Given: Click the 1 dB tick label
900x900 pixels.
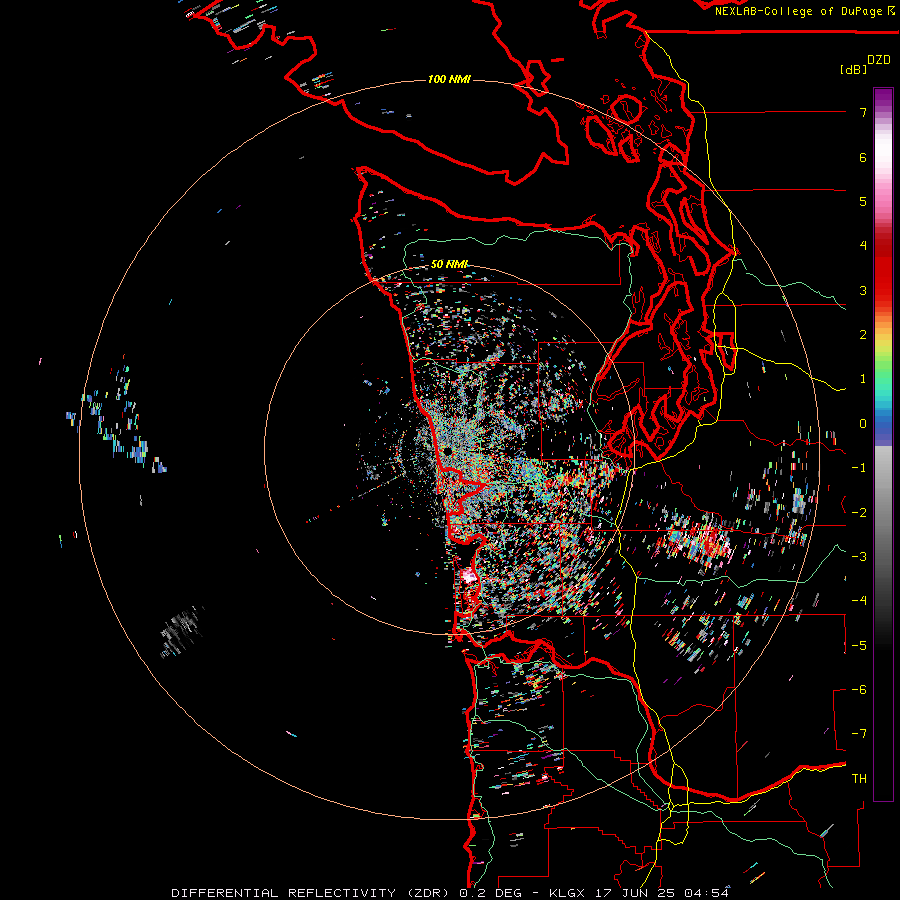Looking at the screenshot, I should coord(863,379).
